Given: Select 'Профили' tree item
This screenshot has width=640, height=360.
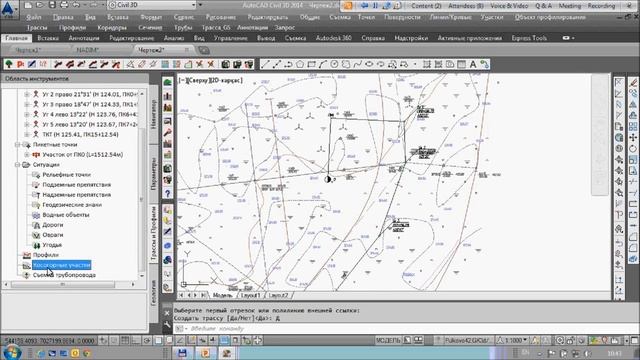Looking at the screenshot, I should [x=46, y=255].
